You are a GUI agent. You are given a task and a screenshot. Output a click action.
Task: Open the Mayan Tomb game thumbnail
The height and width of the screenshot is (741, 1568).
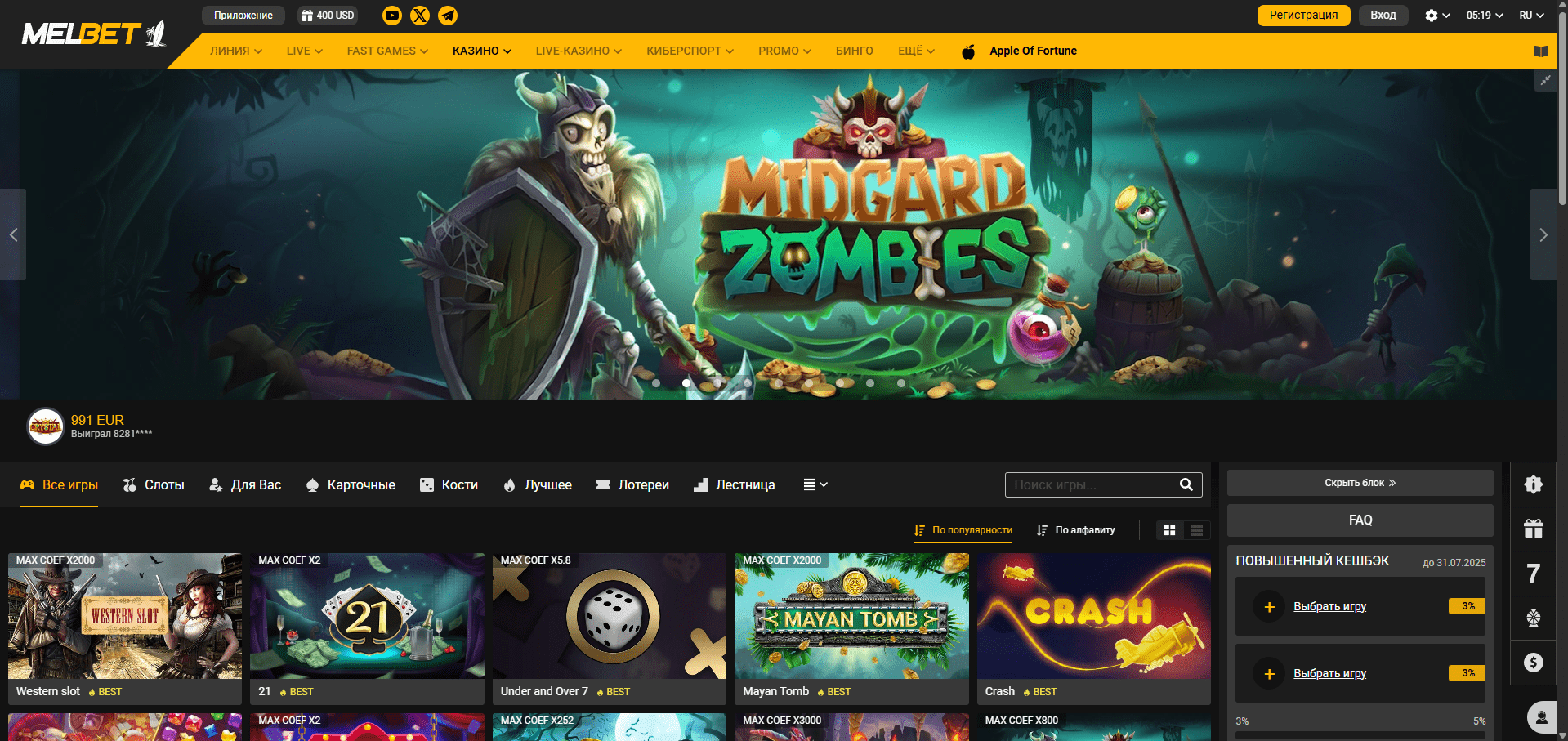pyautogui.click(x=851, y=617)
